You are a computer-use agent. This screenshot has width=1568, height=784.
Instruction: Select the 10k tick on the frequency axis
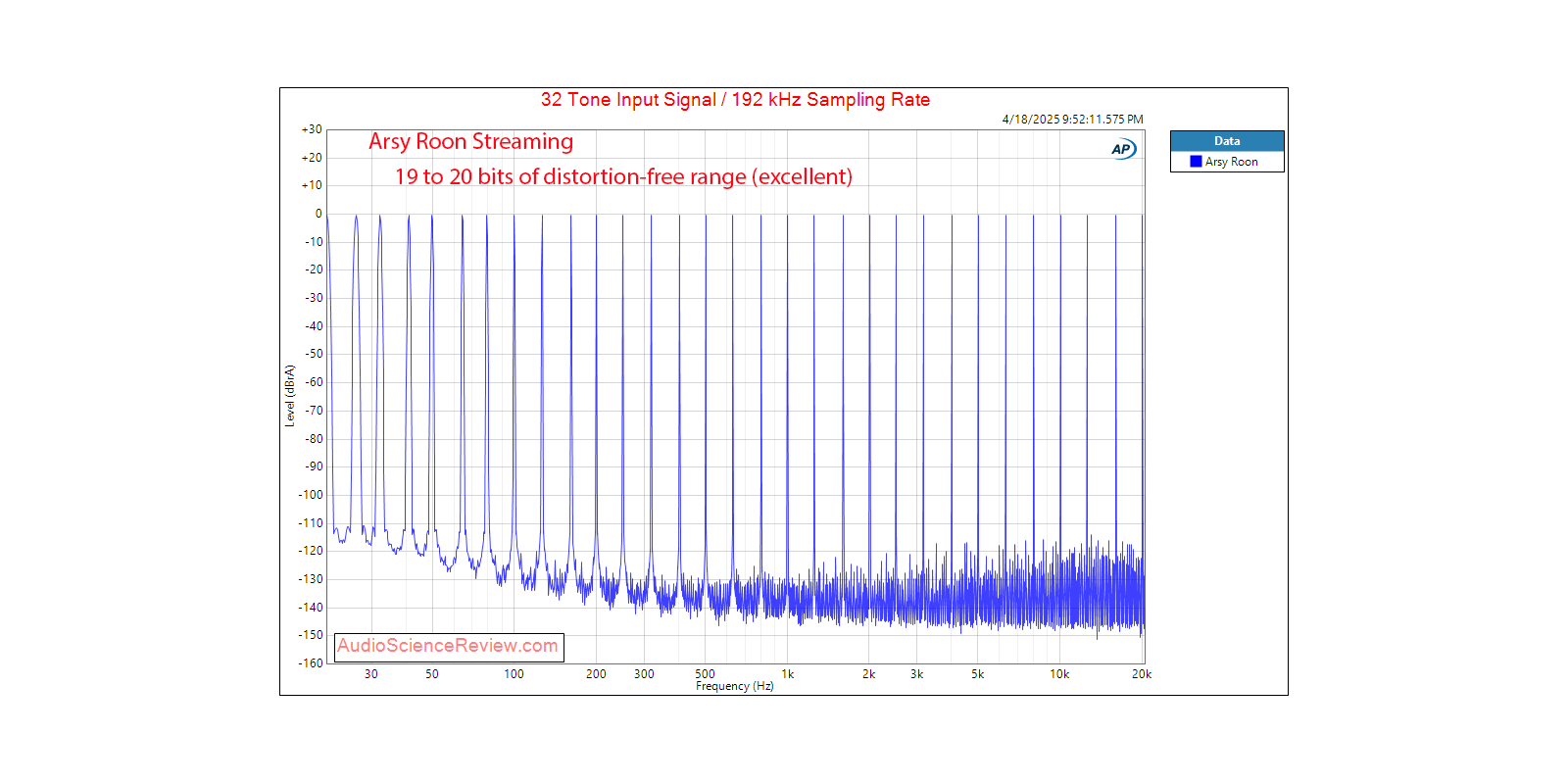1059,674
